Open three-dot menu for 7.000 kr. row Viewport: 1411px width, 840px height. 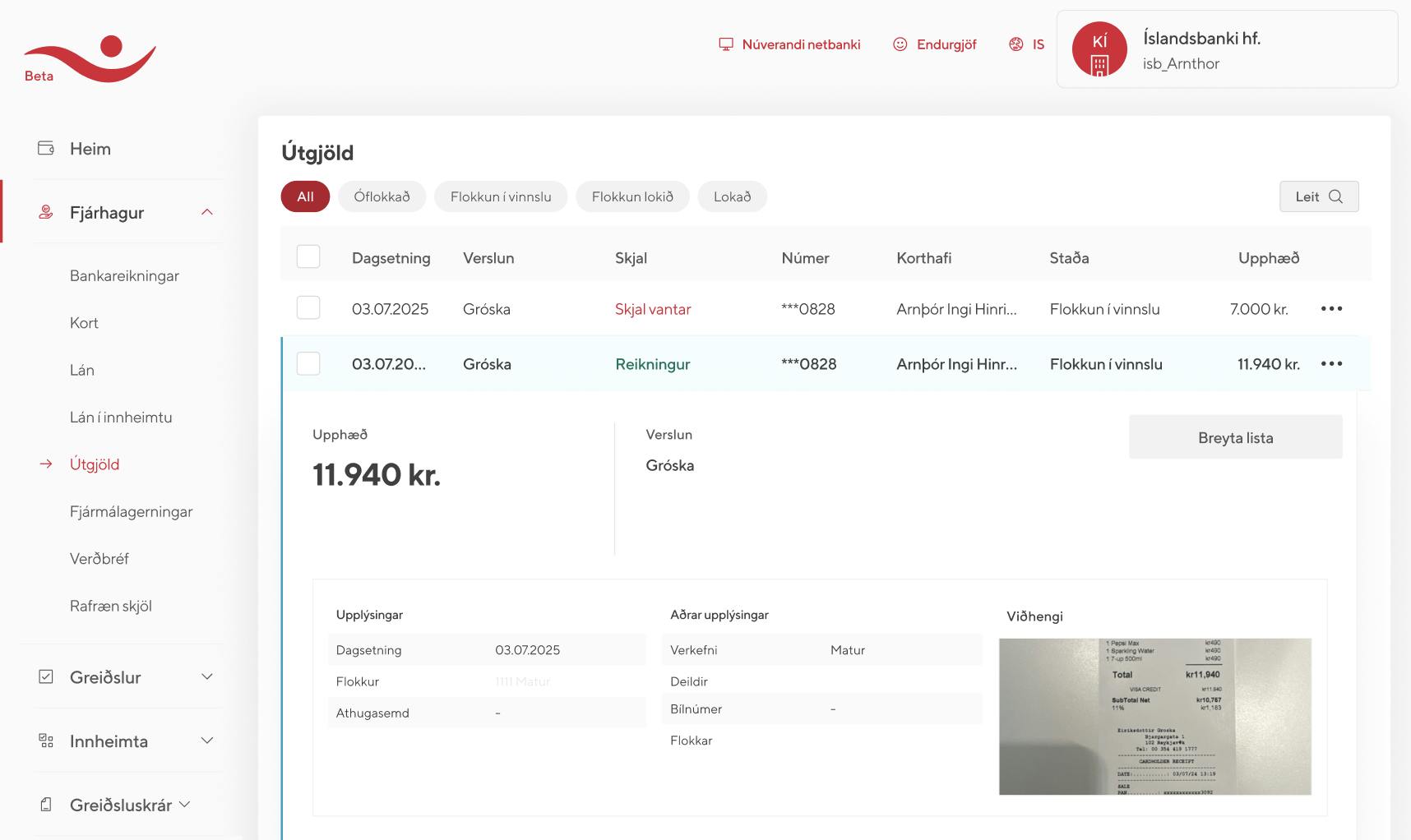tap(1331, 309)
